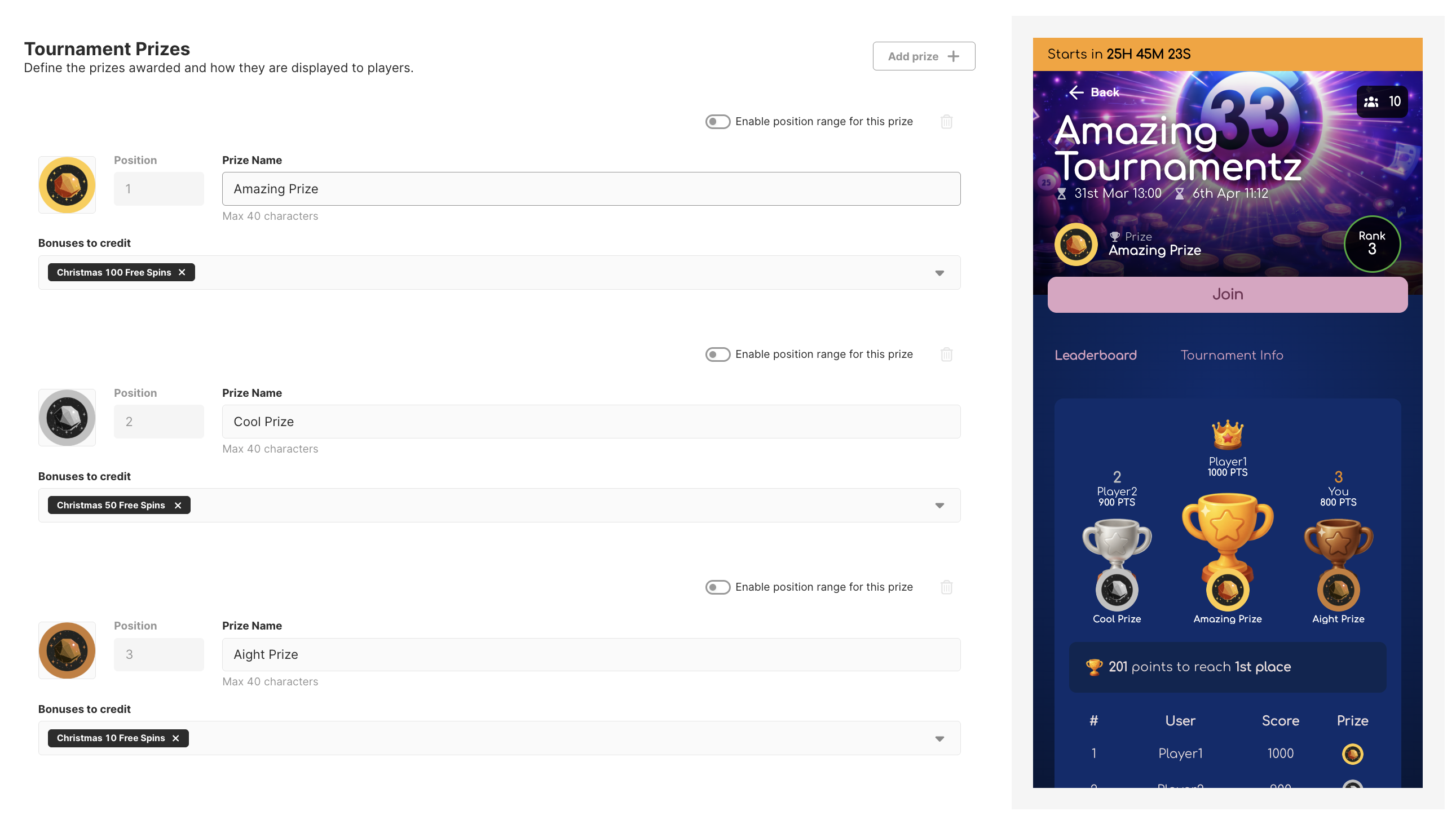Remove the Christmas 10 Free Spins tag
The width and height of the screenshot is (1456, 824).
tap(175, 738)
